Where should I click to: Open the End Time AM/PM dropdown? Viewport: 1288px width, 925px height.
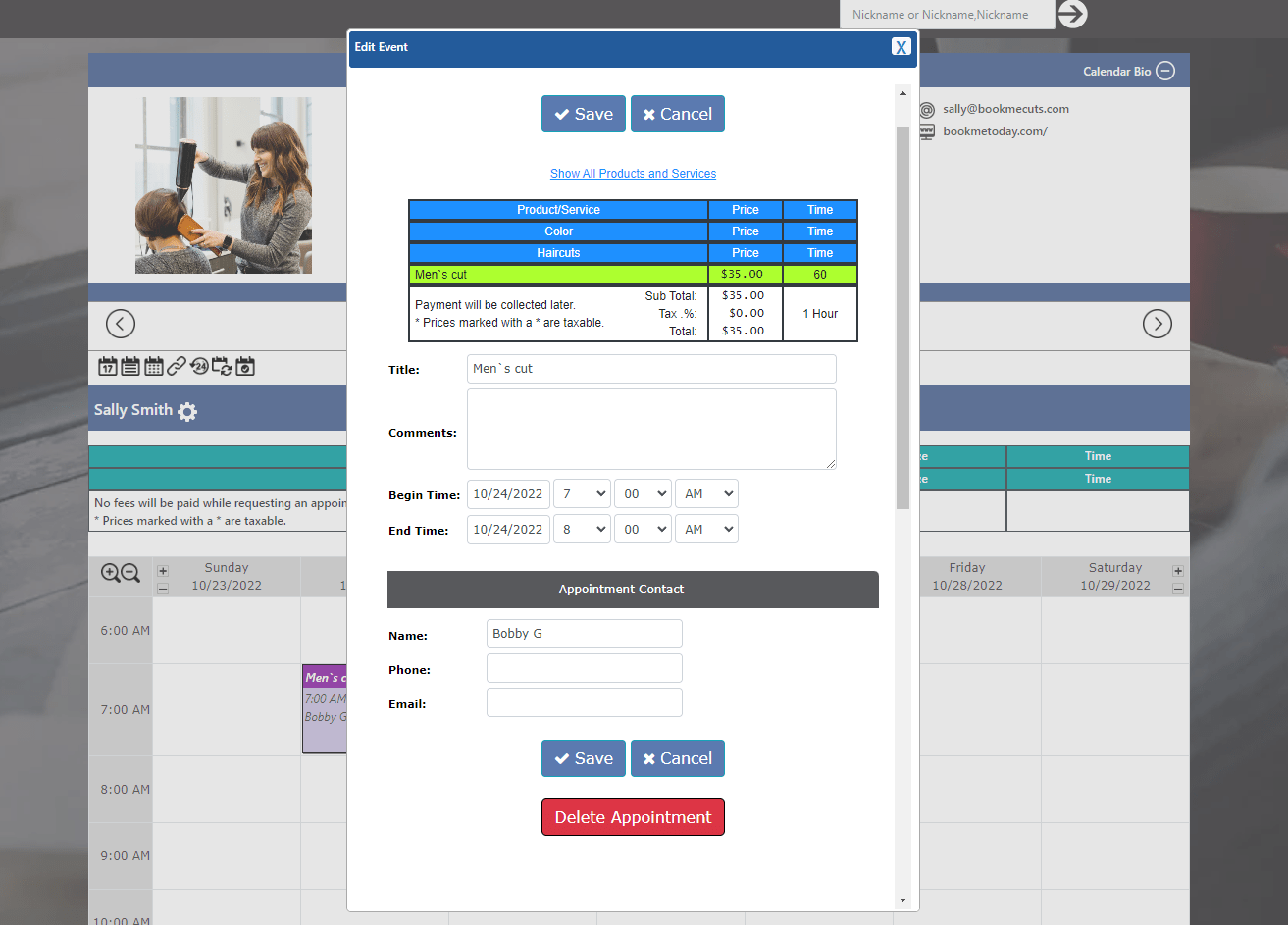(706, 530)
